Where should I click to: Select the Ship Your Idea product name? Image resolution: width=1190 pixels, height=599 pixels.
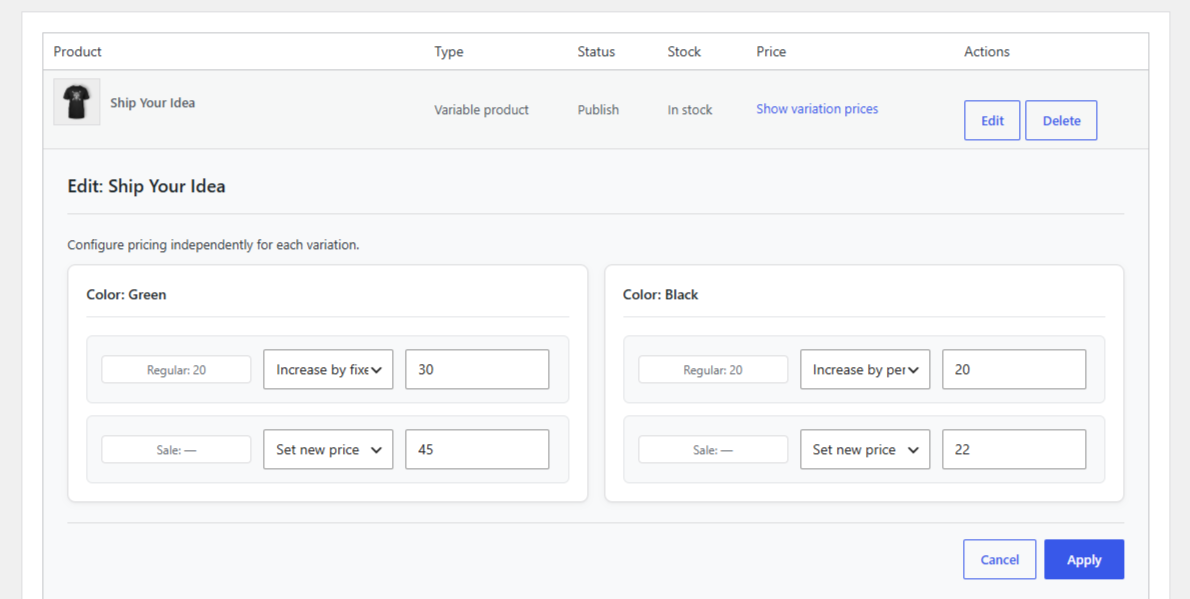coord(153,102)
